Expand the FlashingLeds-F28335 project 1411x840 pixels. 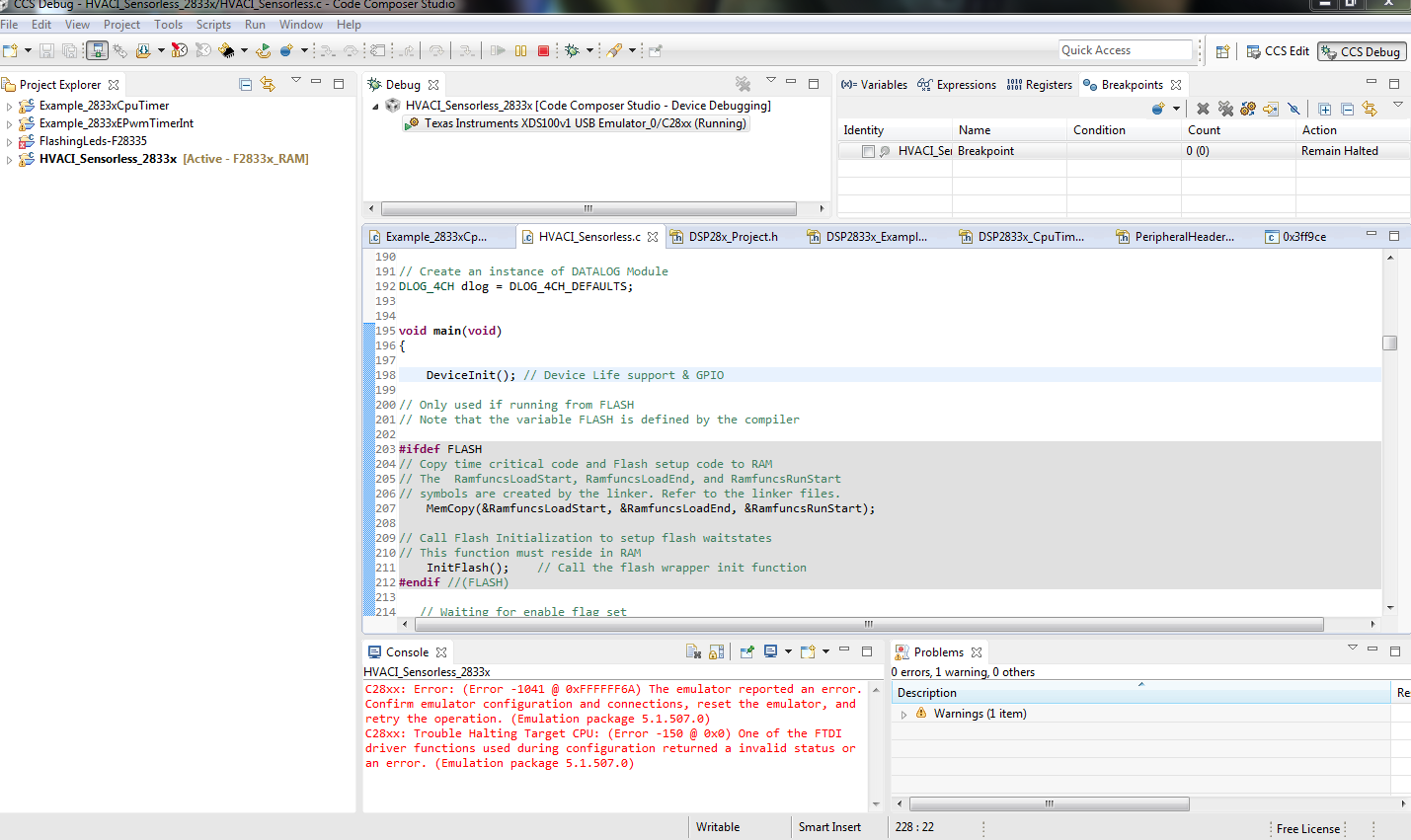point(10,141)
